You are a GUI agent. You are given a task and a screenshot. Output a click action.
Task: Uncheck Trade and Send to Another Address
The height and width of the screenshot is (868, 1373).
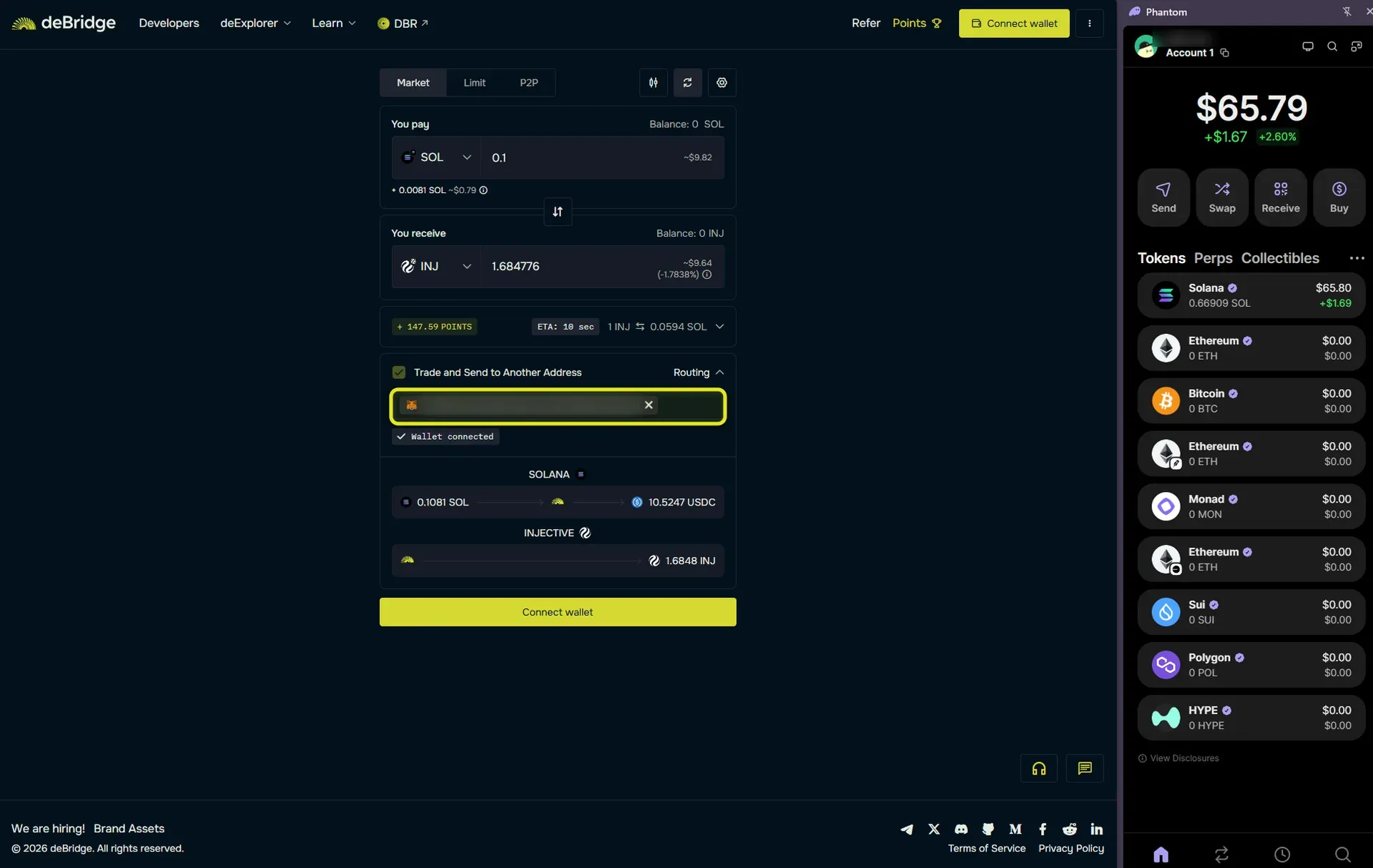tap(399, 373)
